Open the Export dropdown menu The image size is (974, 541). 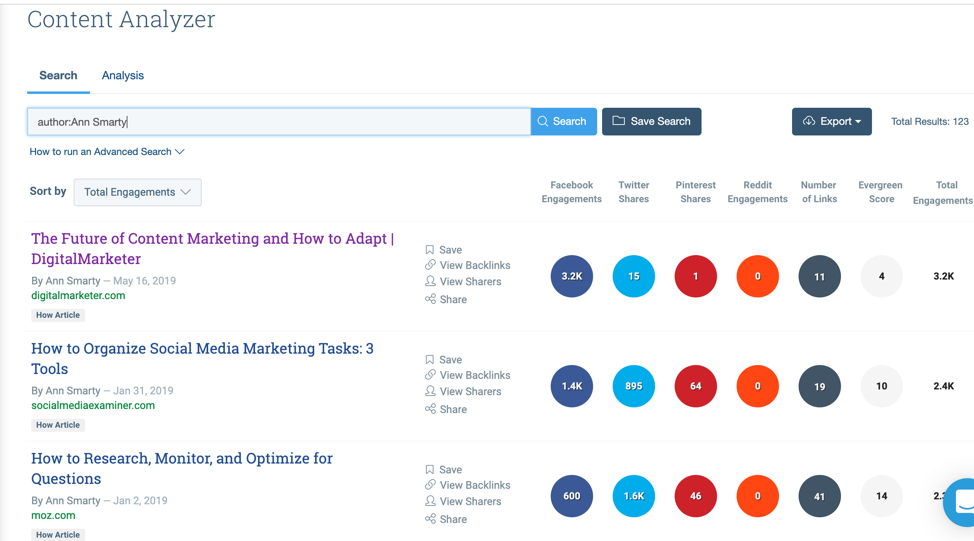coord(832,121)
